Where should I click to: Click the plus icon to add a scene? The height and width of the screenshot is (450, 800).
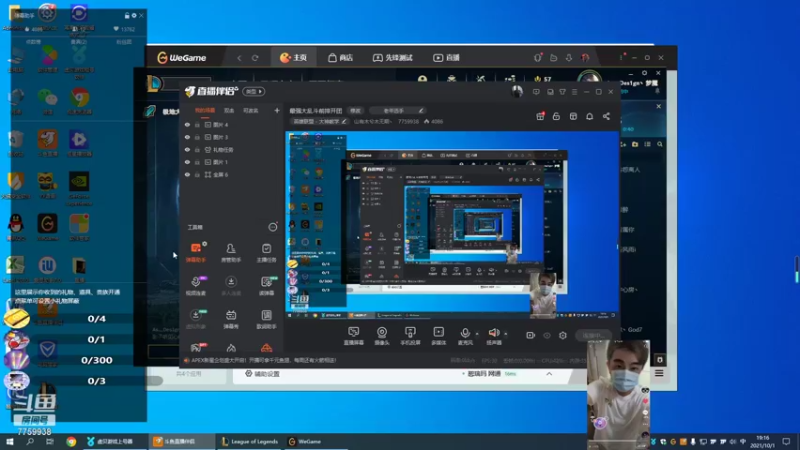tap(277, 110)
